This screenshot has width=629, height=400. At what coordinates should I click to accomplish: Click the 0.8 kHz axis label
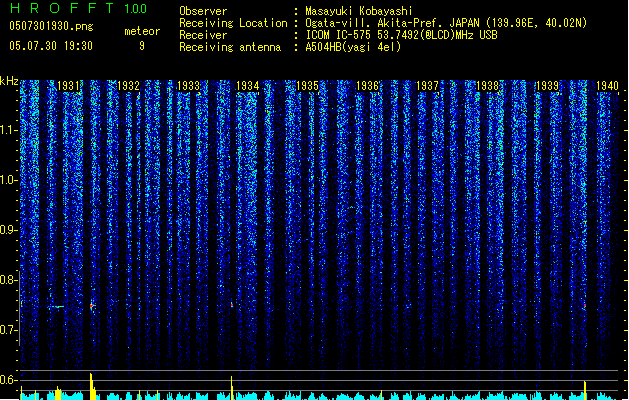click(8, 280)
